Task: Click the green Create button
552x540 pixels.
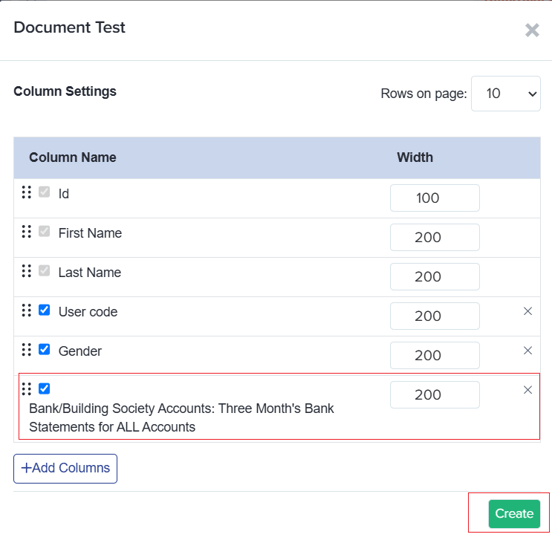Action: pyautogui.click(x=514, y=514)
